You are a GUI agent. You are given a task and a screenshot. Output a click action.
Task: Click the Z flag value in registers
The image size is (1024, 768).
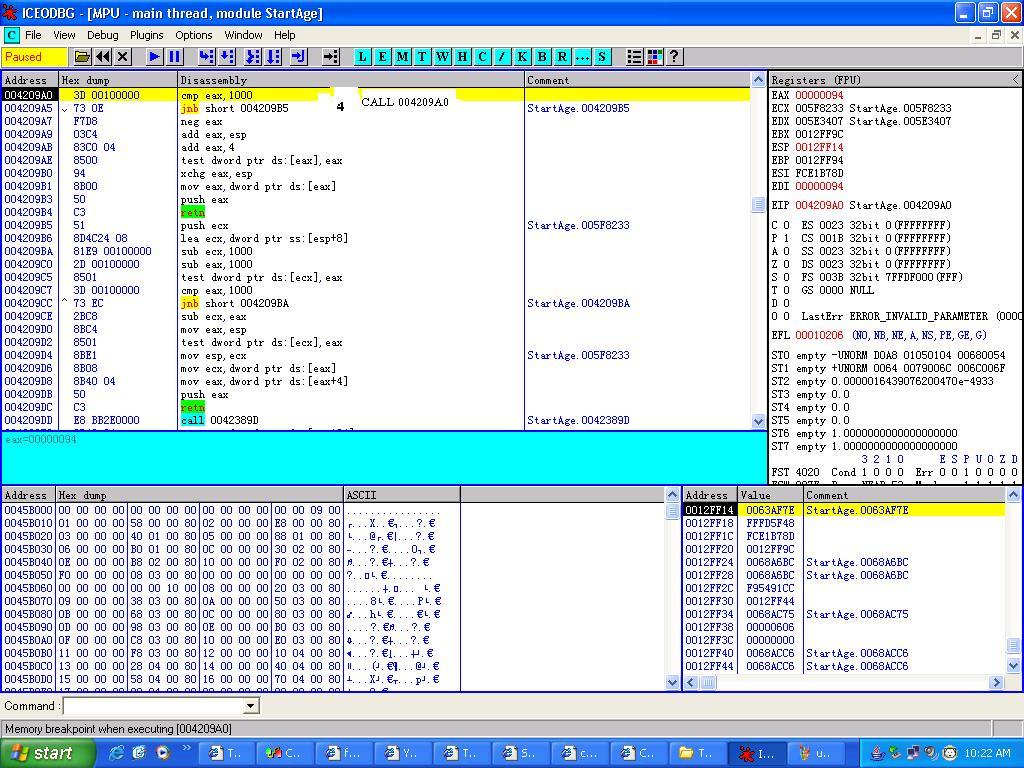pos(786,264)
